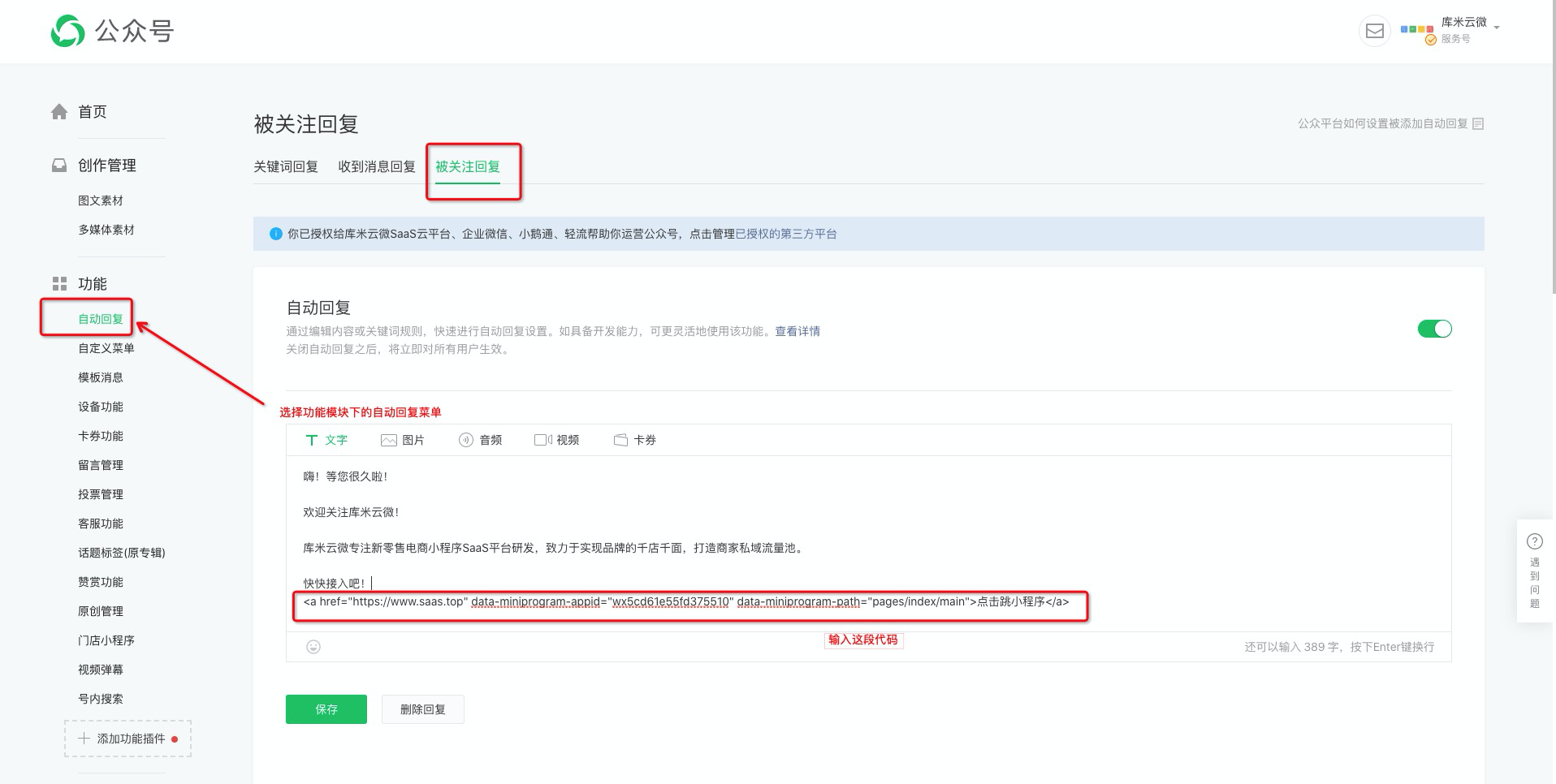Open 图文素材 in sidebar

(101, 200)
